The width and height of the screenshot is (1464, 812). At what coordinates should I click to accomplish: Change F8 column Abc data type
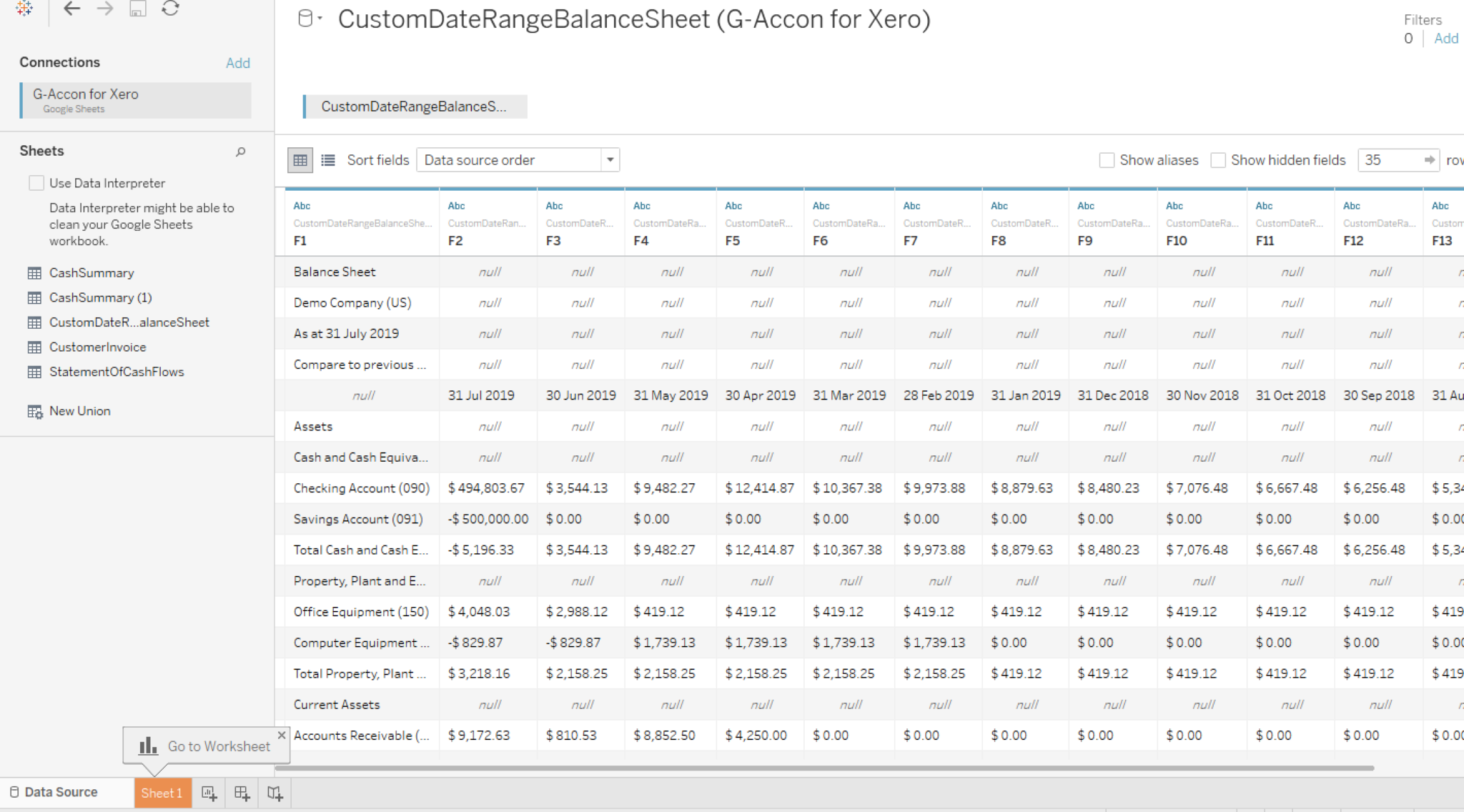[x=999, y=206]
